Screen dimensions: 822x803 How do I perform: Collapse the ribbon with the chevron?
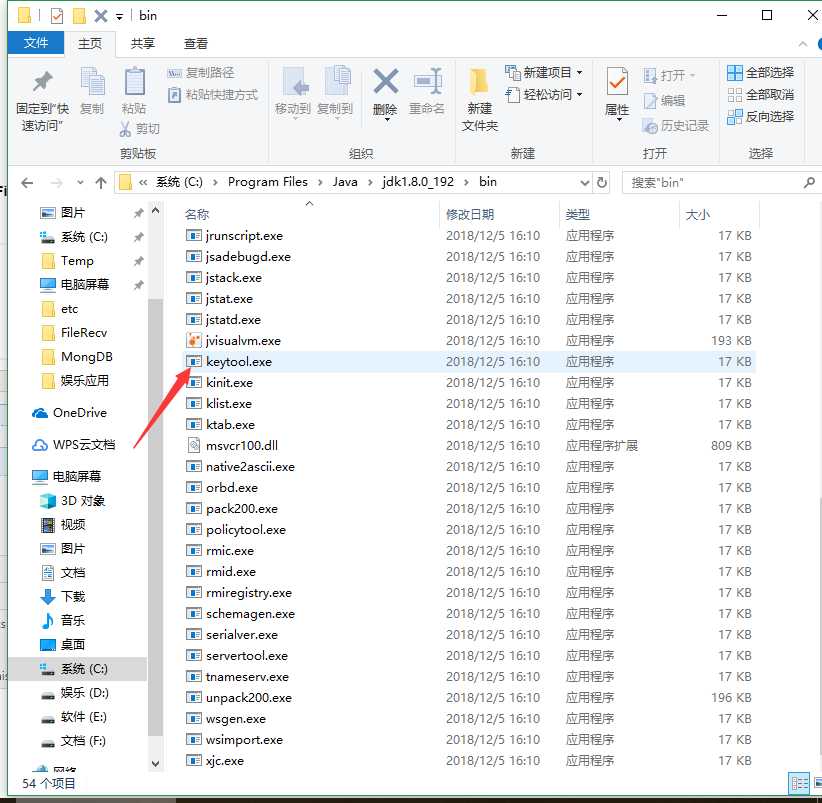point(803,44)
